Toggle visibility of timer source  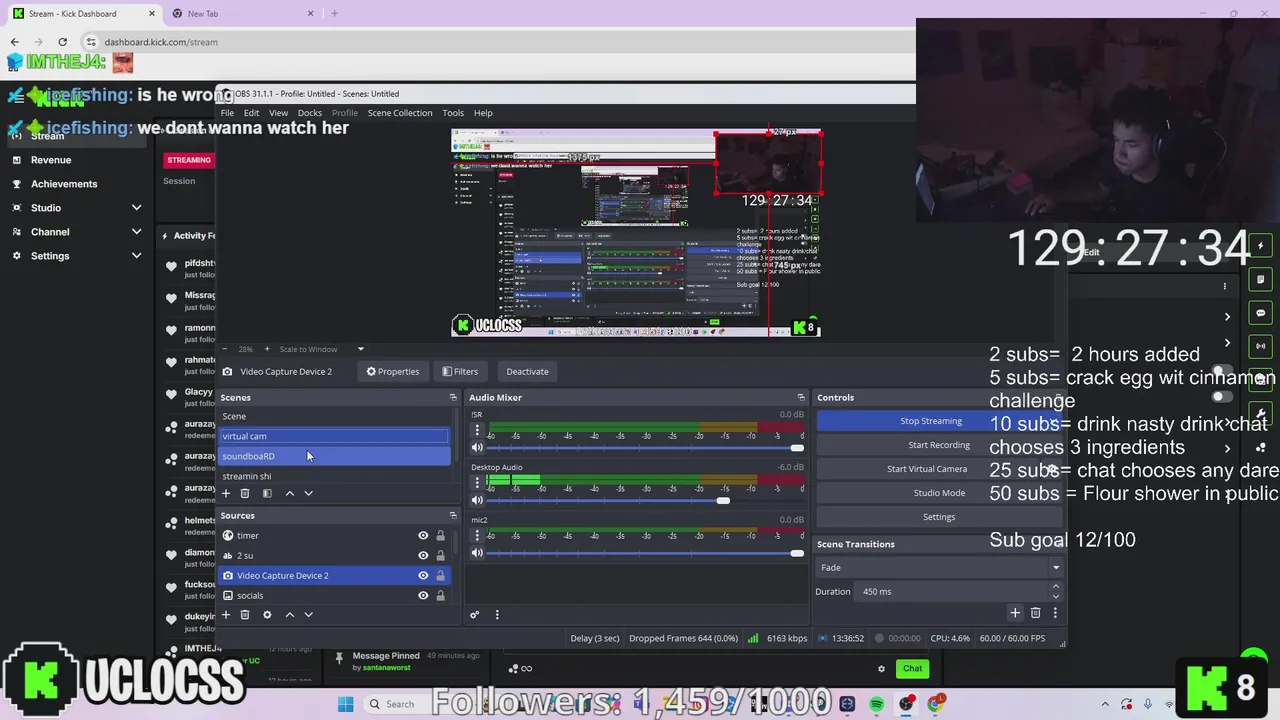tap(423, 536)
